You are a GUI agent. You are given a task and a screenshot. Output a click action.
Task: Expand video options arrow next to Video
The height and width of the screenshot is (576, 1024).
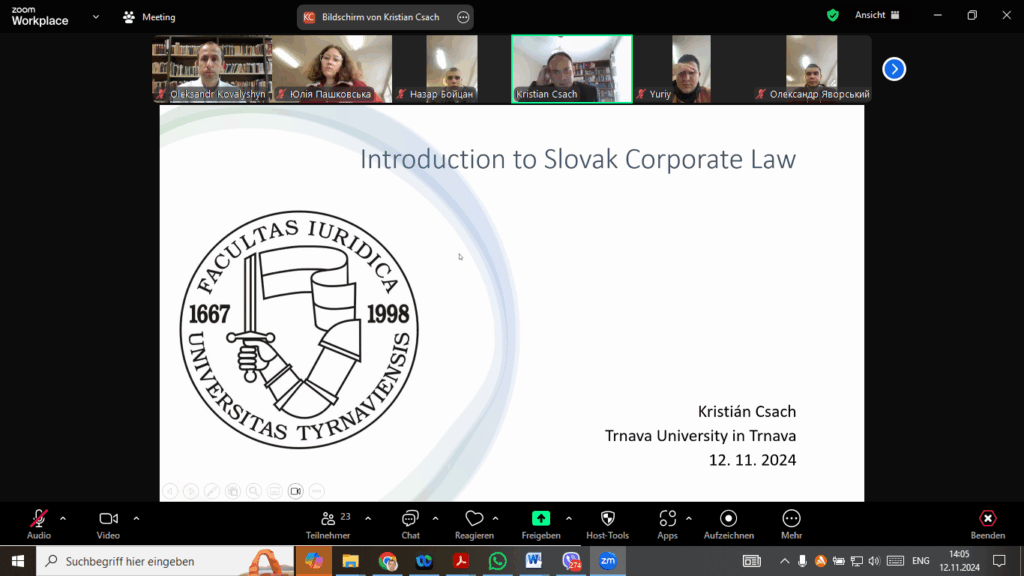136,519
